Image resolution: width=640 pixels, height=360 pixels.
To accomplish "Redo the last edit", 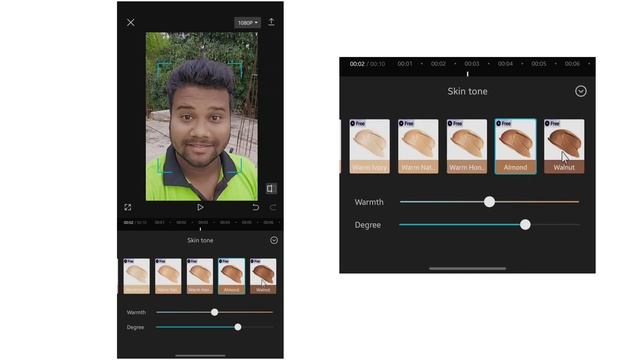I will 272,207.
